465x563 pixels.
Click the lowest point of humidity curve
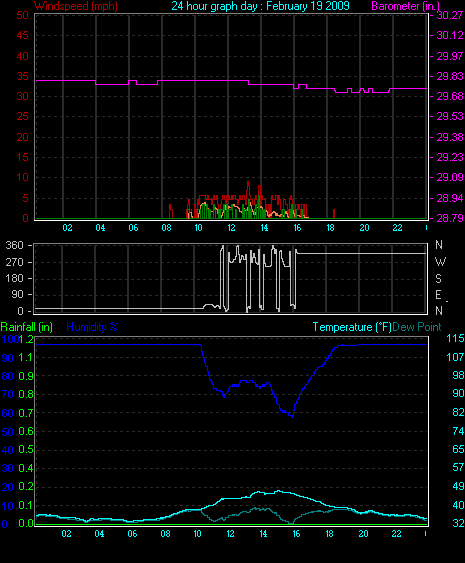pos(292,417)
